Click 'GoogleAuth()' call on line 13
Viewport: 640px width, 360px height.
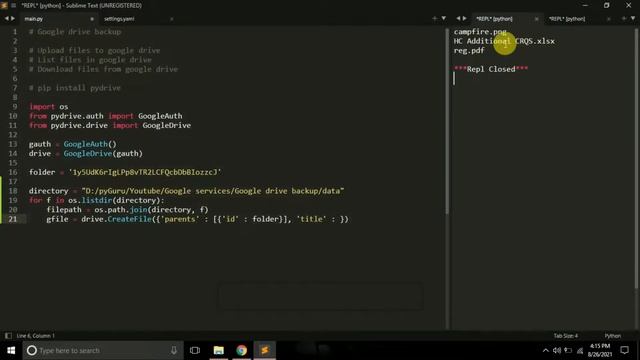click(90, 144)
